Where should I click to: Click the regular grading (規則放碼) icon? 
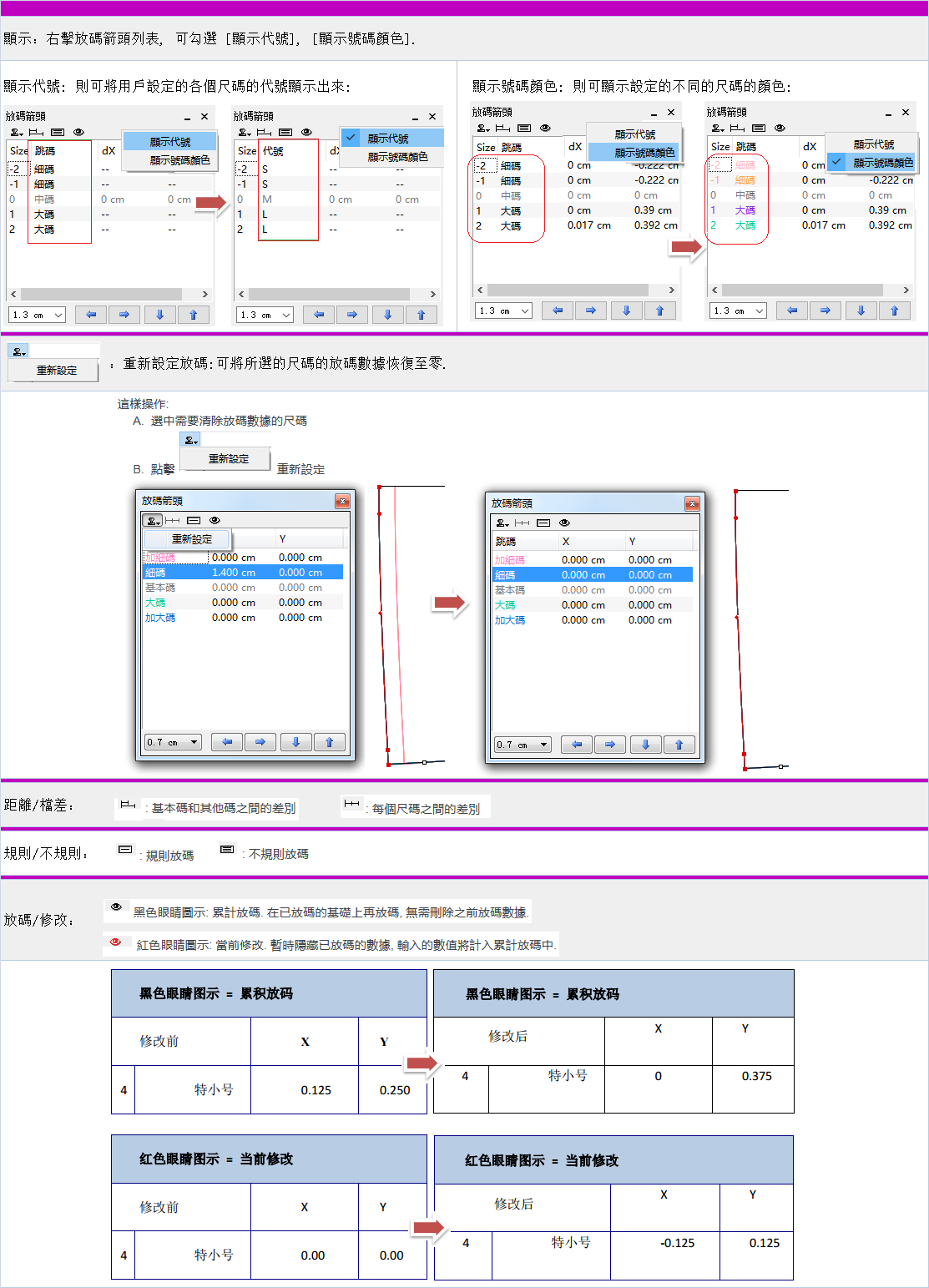125,850
